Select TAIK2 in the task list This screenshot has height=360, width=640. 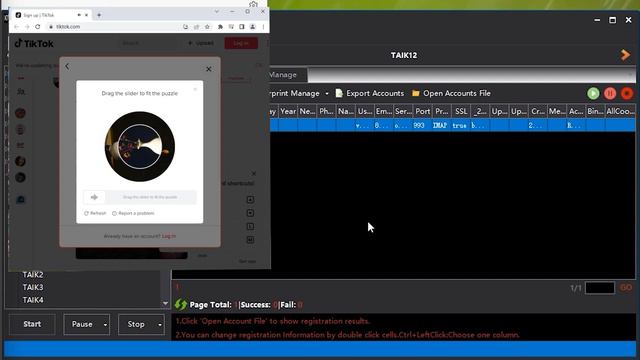point(33,275)
